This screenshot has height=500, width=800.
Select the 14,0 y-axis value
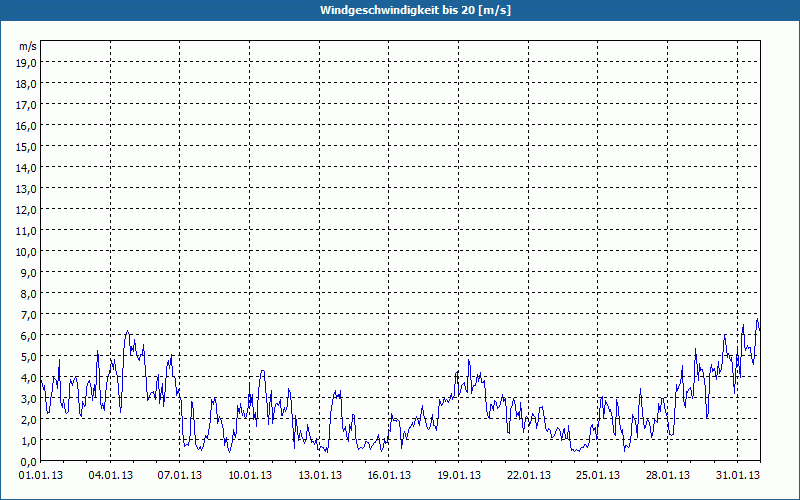(28, 168)
